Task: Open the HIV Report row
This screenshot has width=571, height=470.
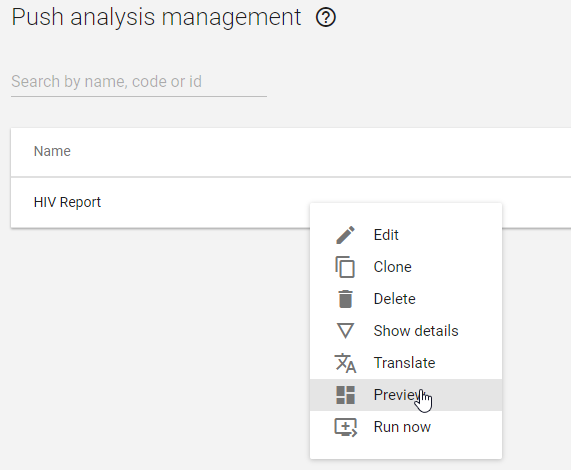Action: [x=67, y=202]
